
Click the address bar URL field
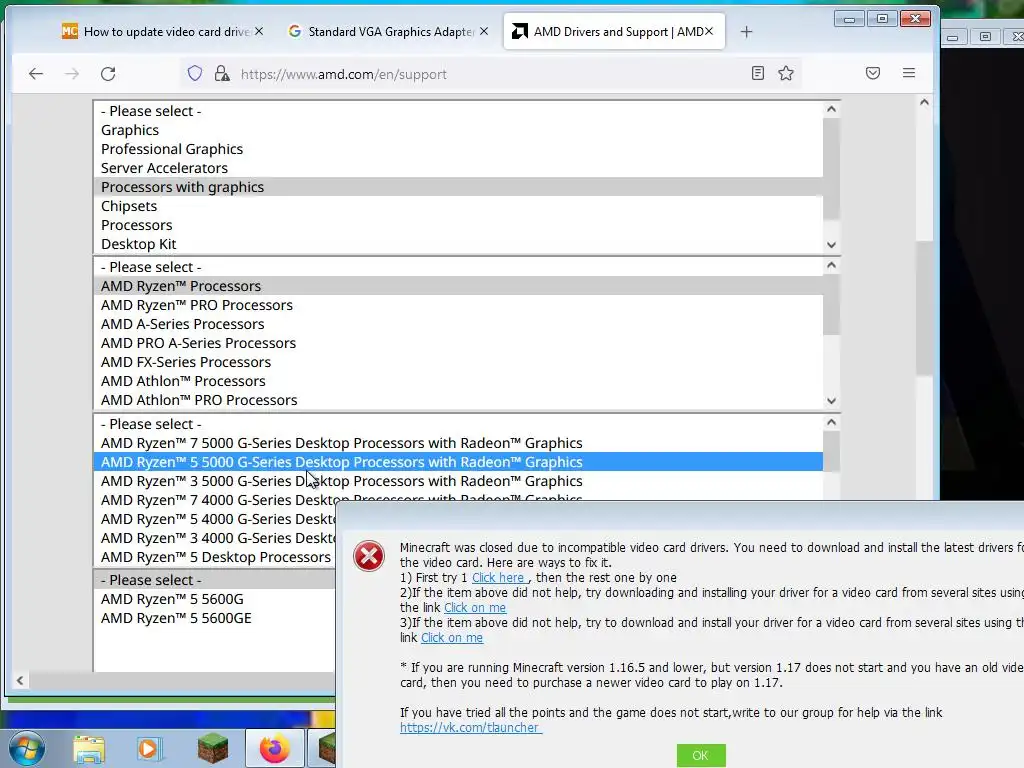490,74
